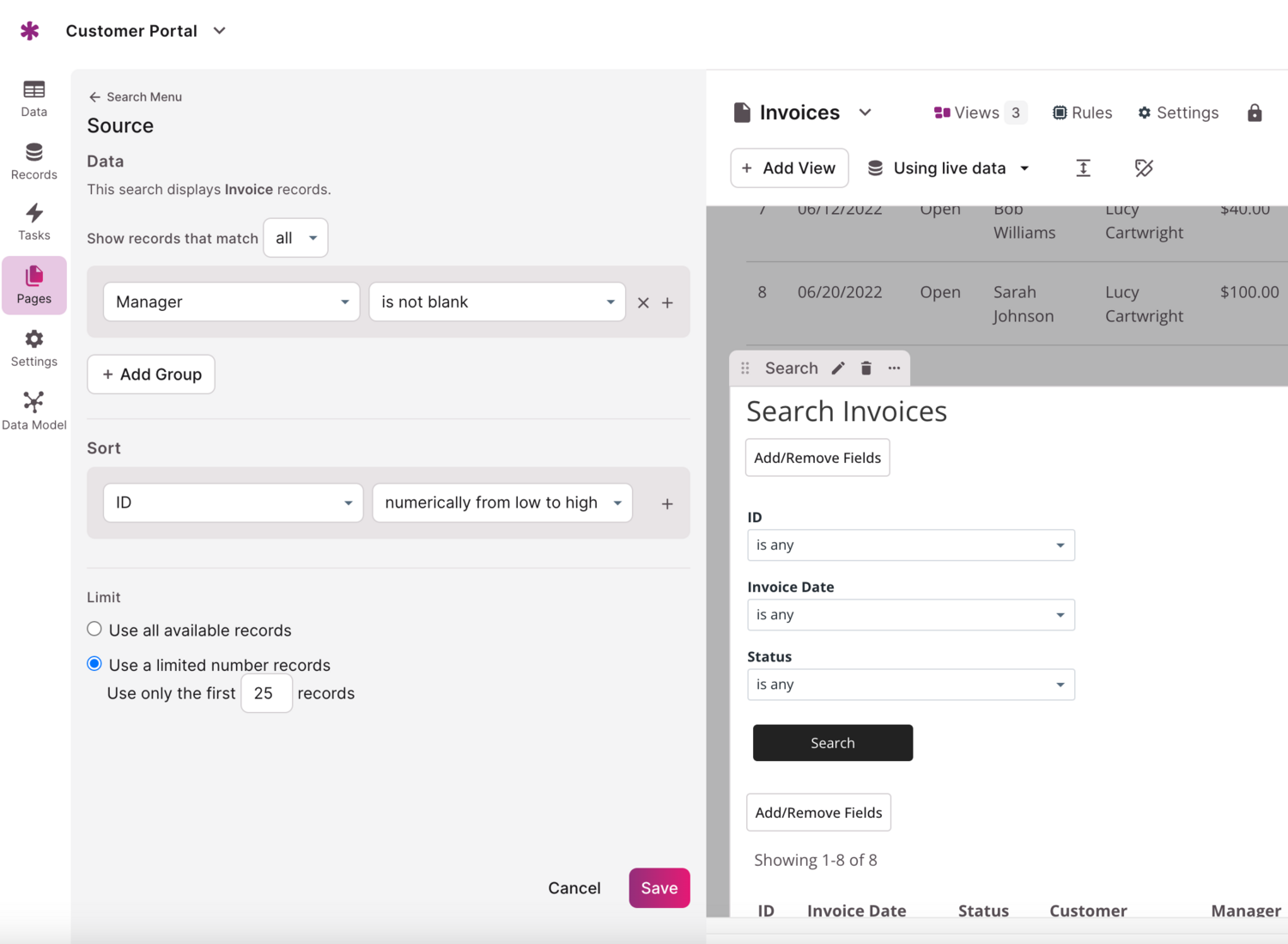Click the record limit number field
Viewport: 1288px width, 944px height.
click(266, 693)
